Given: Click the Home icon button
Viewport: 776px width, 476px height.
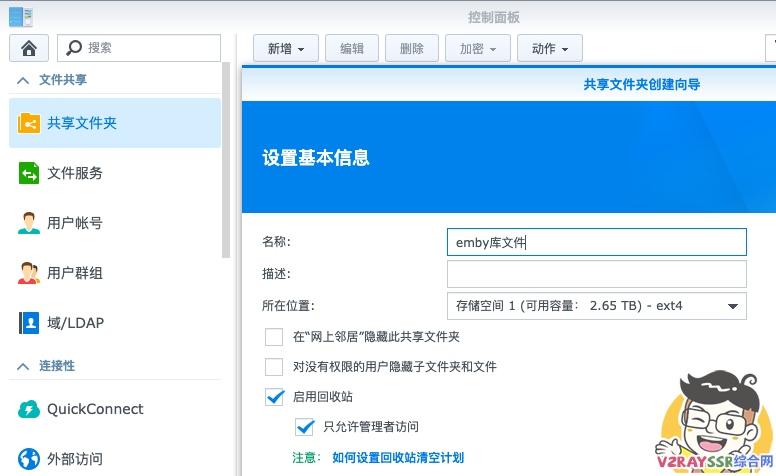Looking at the screenshot, I should 29,48.
